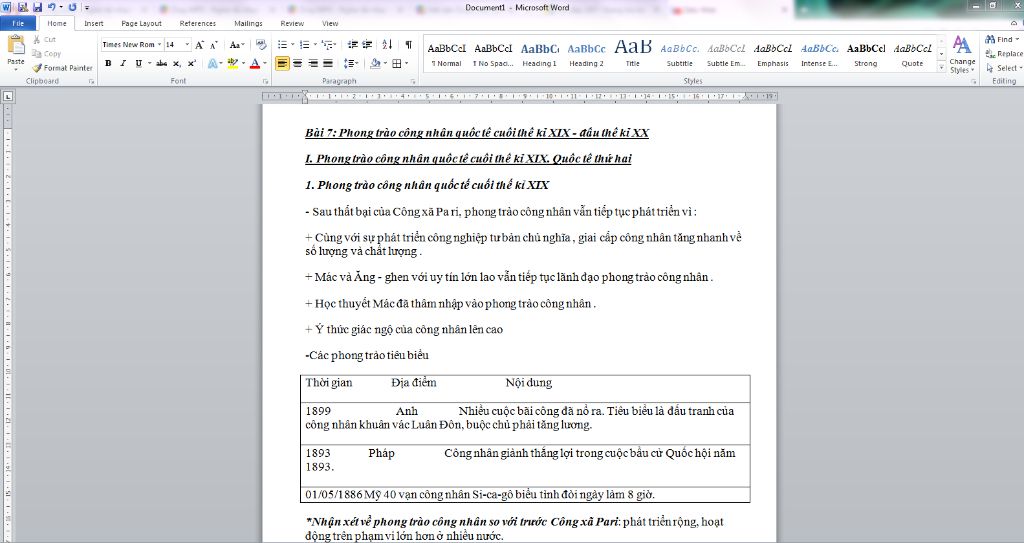Pick the paragraph shading color
This screenshot has height=543, width=1024.
pos(375,63)
